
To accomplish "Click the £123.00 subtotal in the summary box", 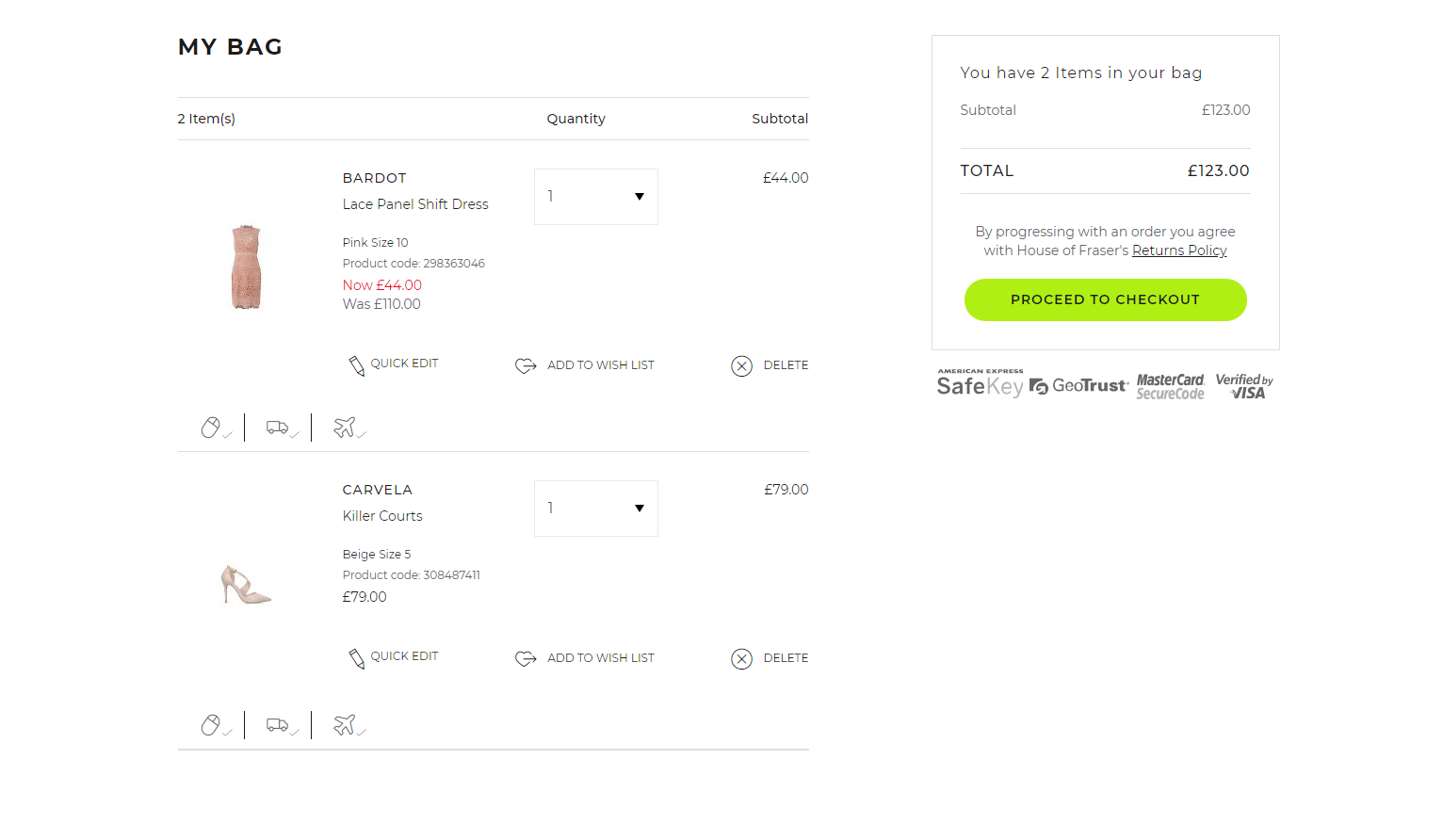I will tap(1225, 110).
